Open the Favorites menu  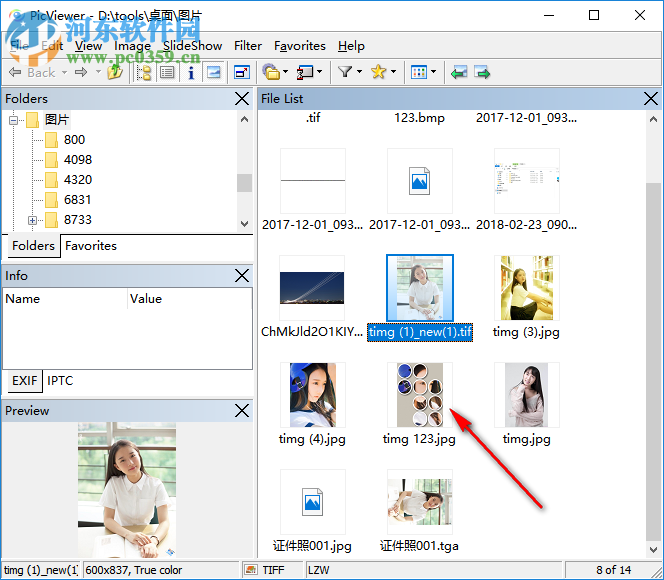[300, 46]
